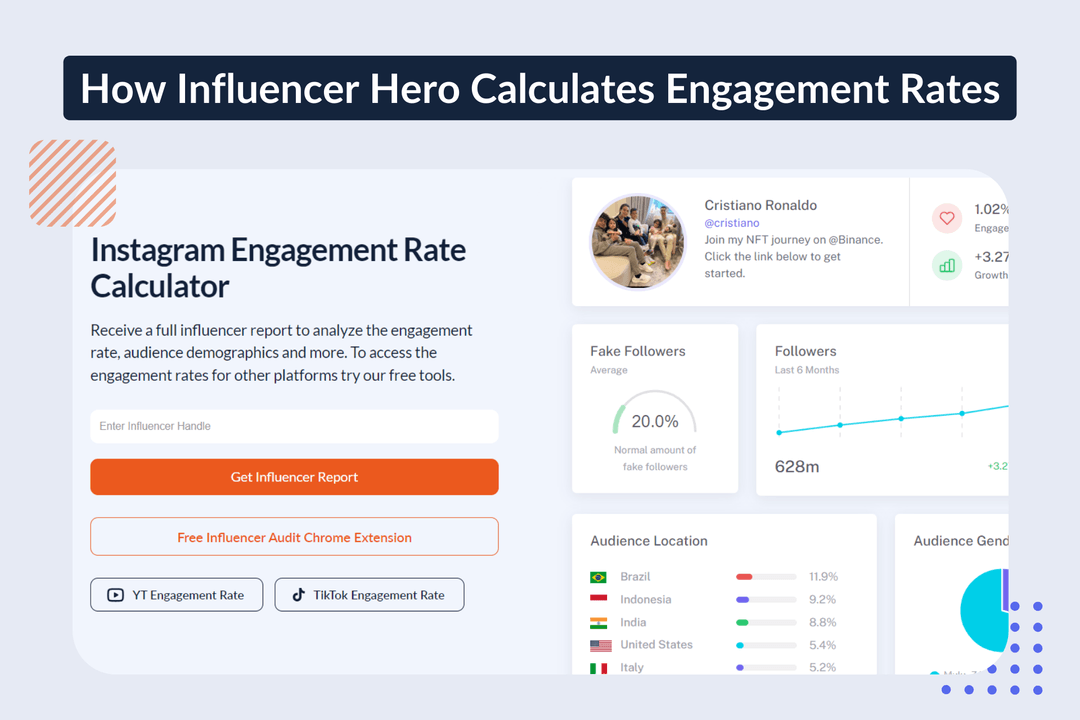1080x720 pixels.
Task: Click the 20.0% fake followers gauge
Action: 655,422
